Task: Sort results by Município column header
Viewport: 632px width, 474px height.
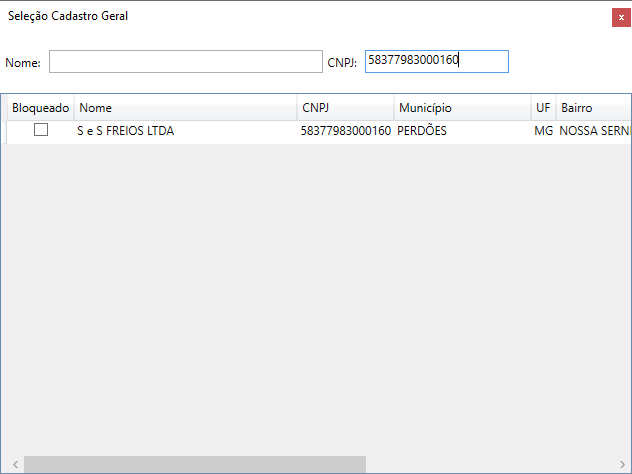Action: click(x=462, y=107)
